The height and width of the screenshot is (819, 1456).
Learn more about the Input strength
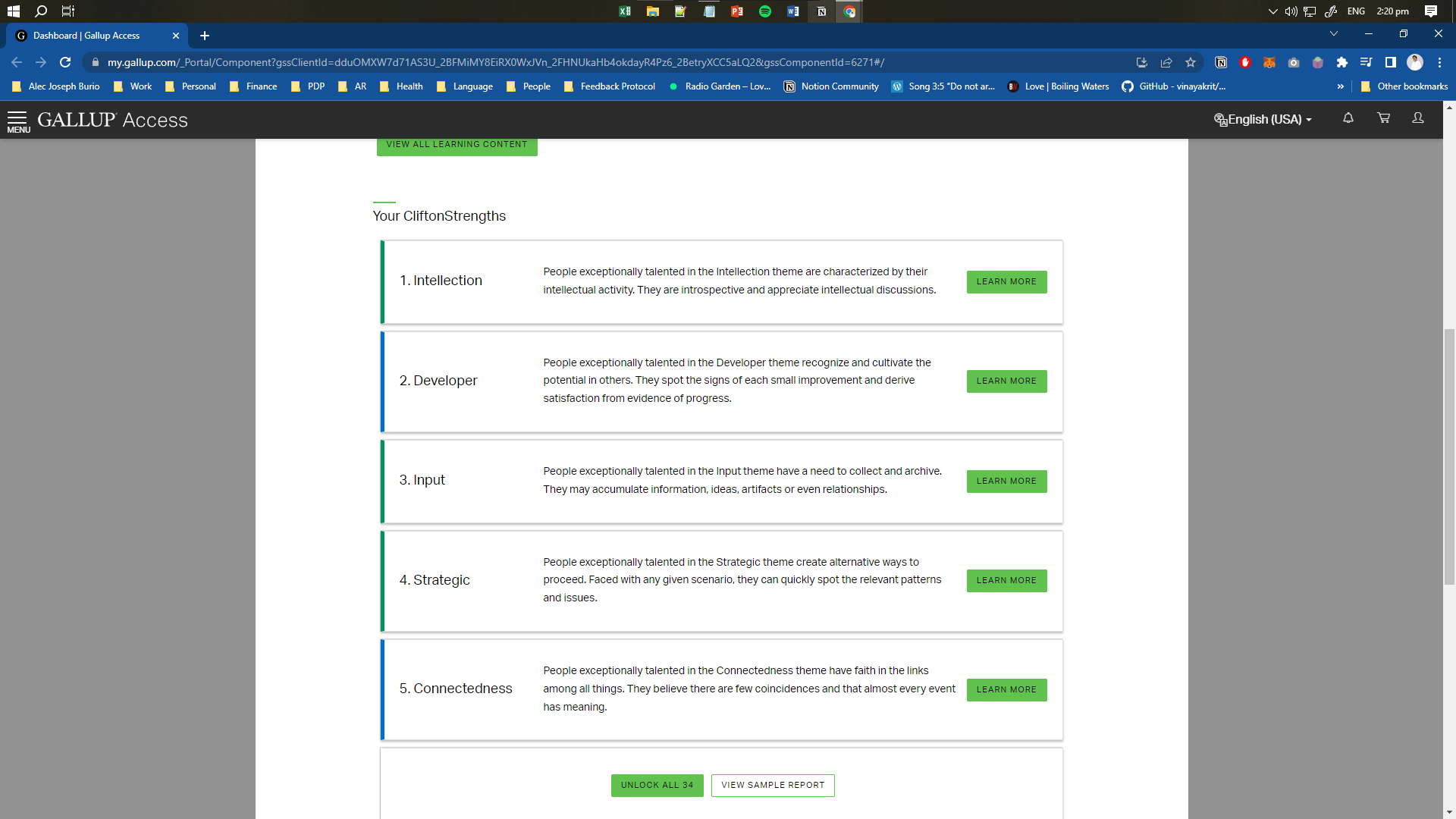1006,481
